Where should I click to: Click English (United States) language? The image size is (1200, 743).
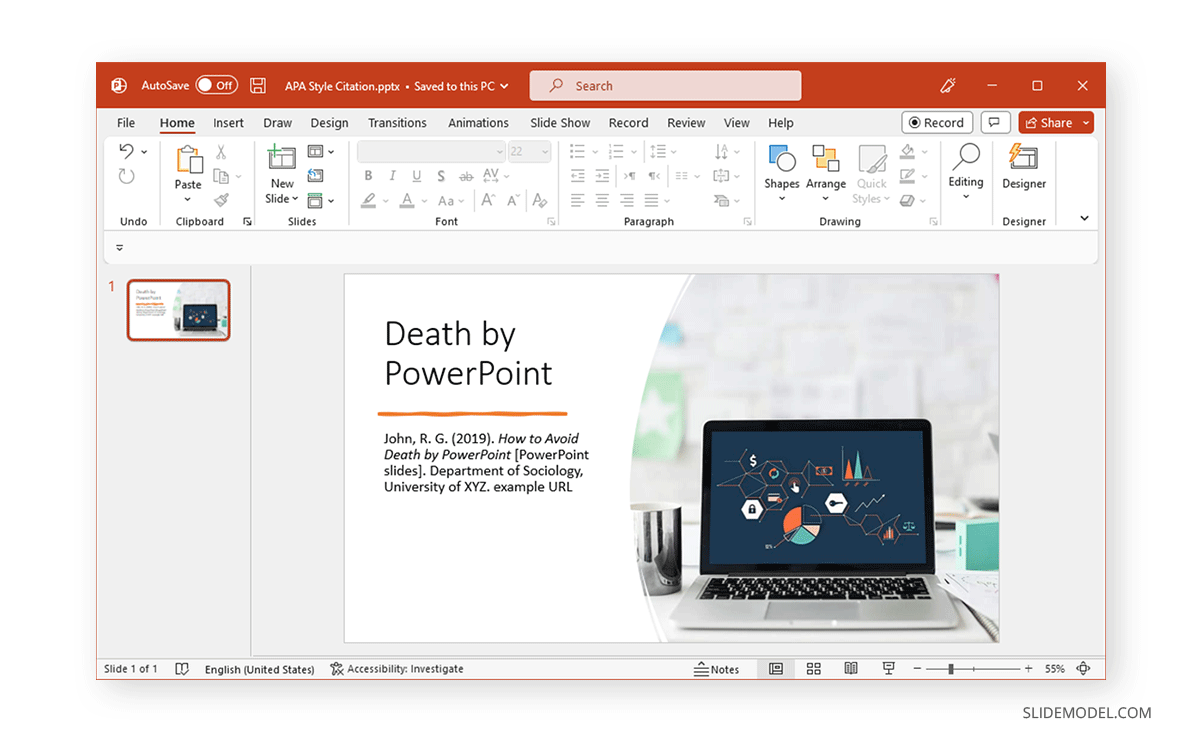point(259,669)
